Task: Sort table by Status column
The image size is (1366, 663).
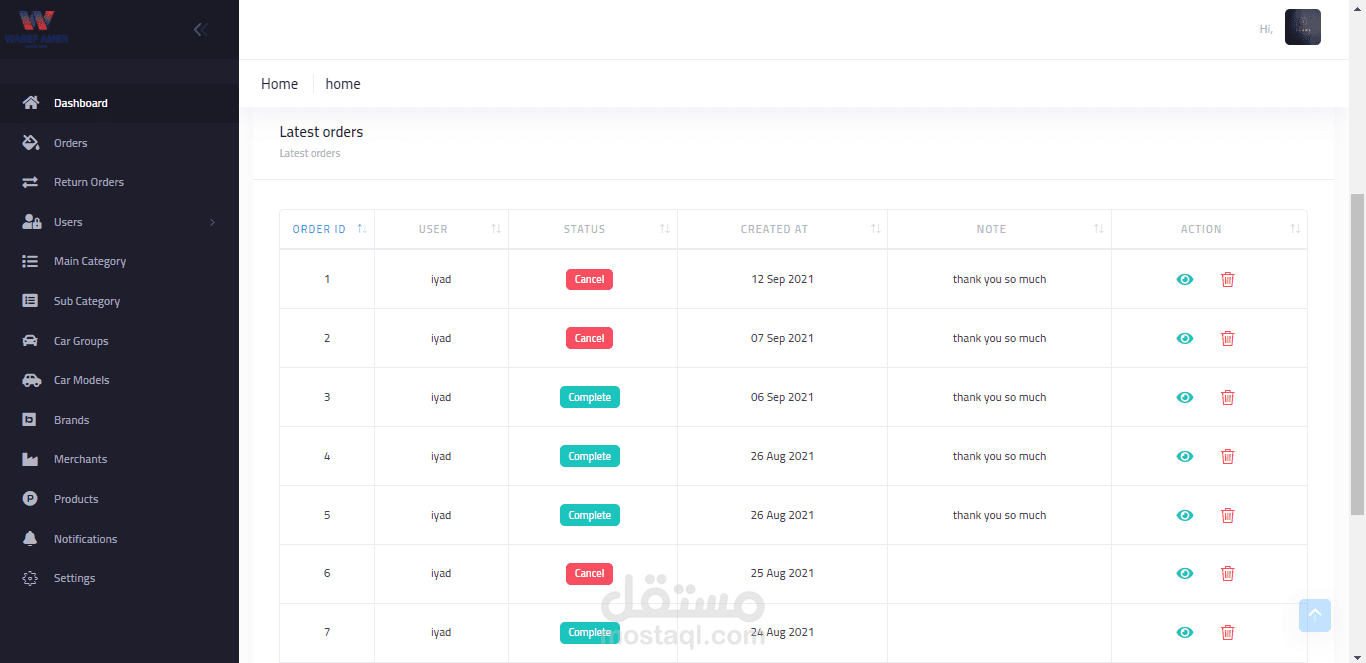Action: (593, 229)
